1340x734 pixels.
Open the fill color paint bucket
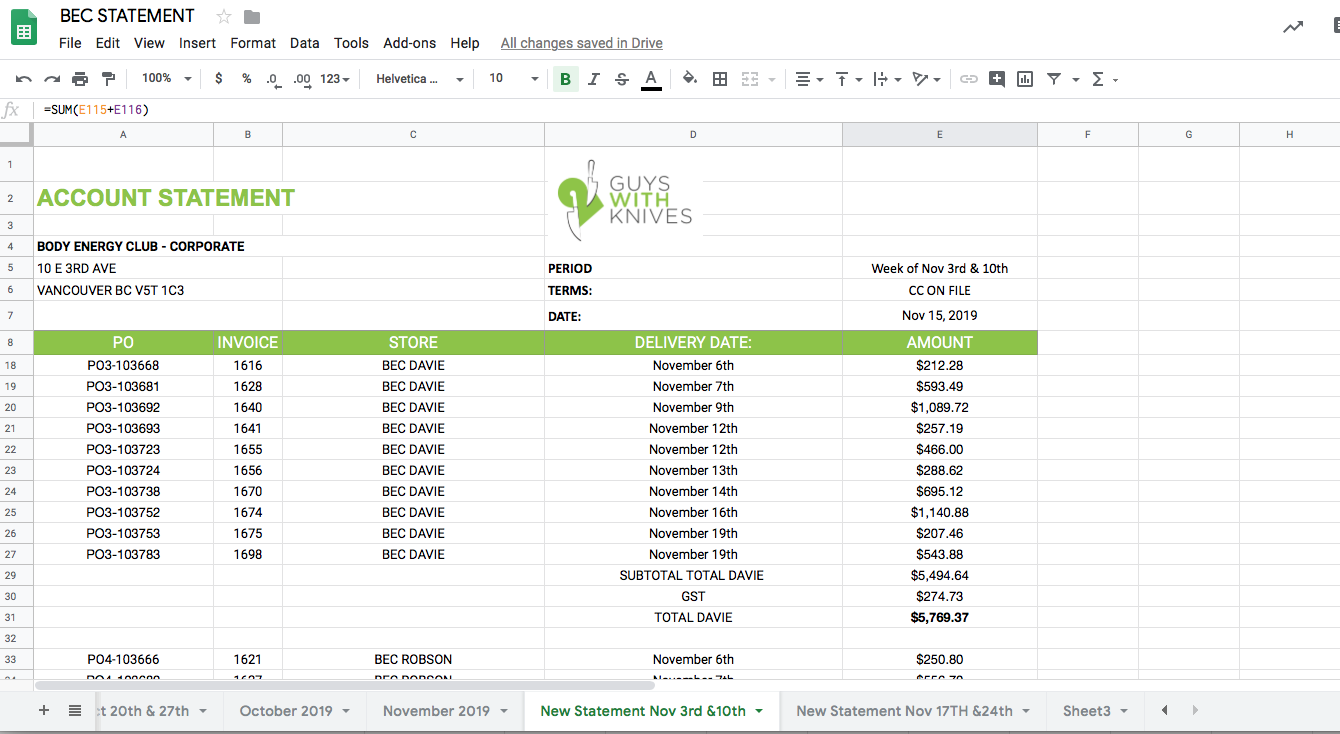coord(689,79)
